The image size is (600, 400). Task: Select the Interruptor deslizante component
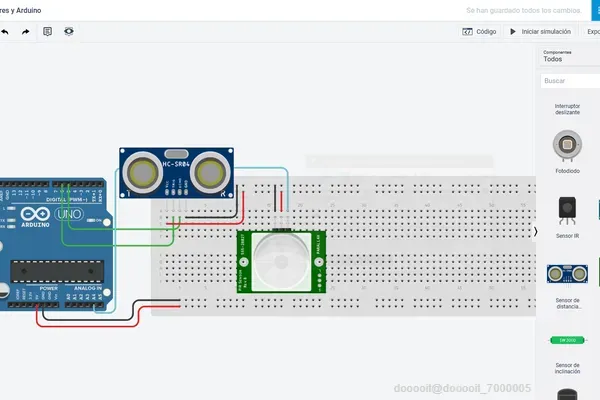[567, 109]
